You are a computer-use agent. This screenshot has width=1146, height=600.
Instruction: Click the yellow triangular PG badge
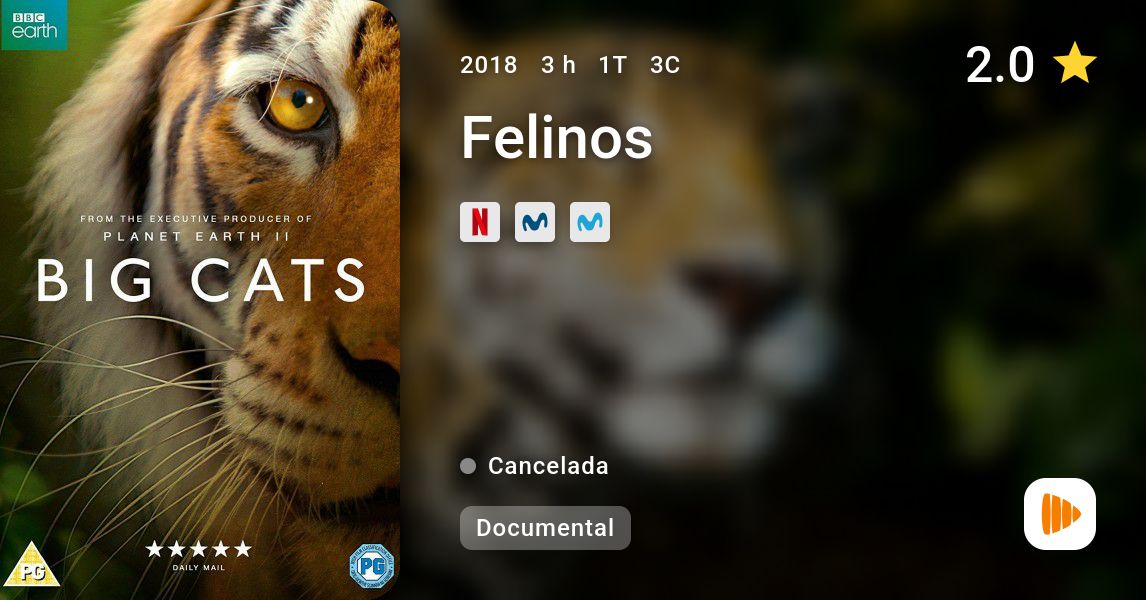(x=31, y=564)
